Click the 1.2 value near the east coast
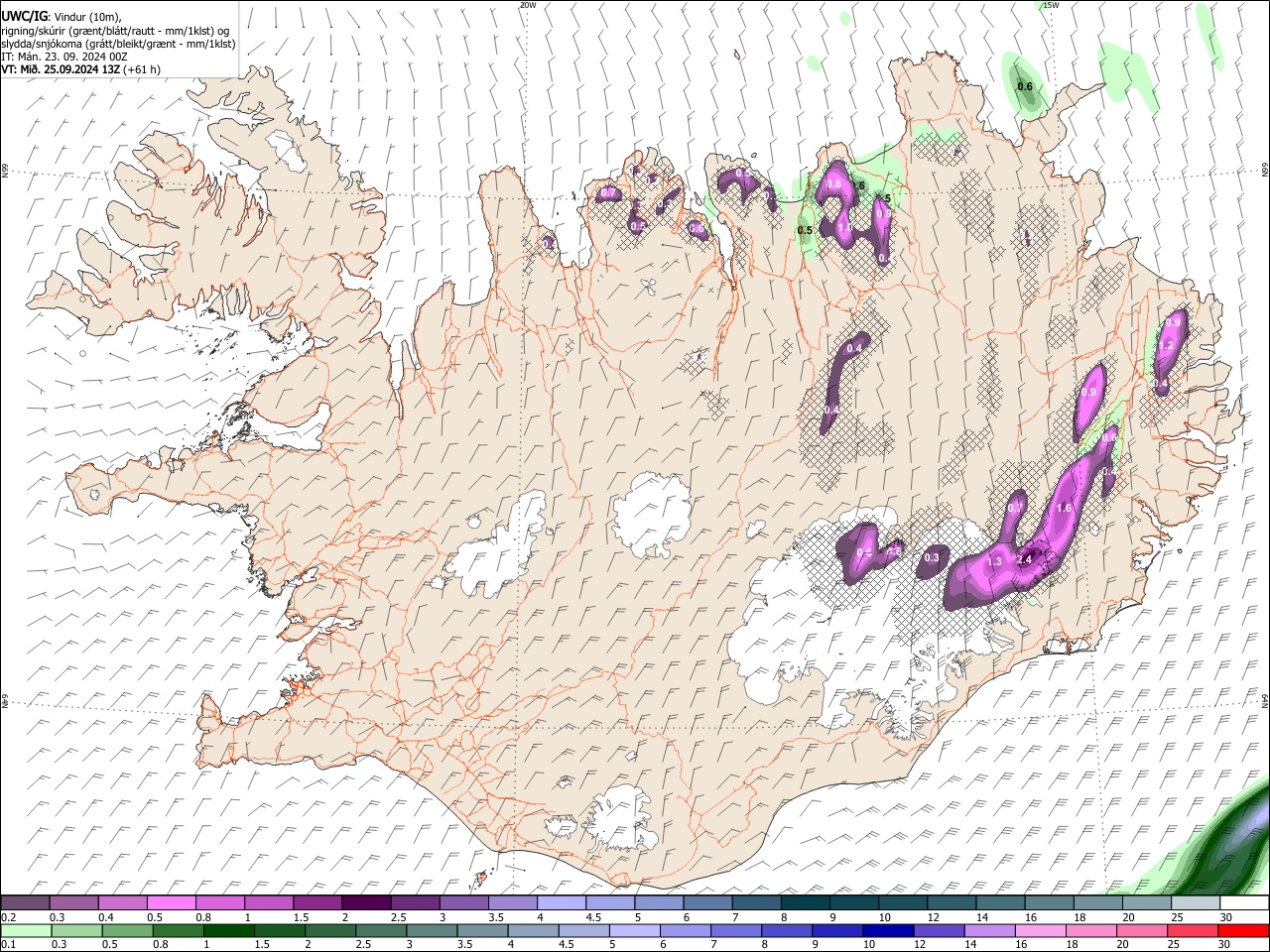Viewport: 1270px width, 952px height. (1166, 345)
